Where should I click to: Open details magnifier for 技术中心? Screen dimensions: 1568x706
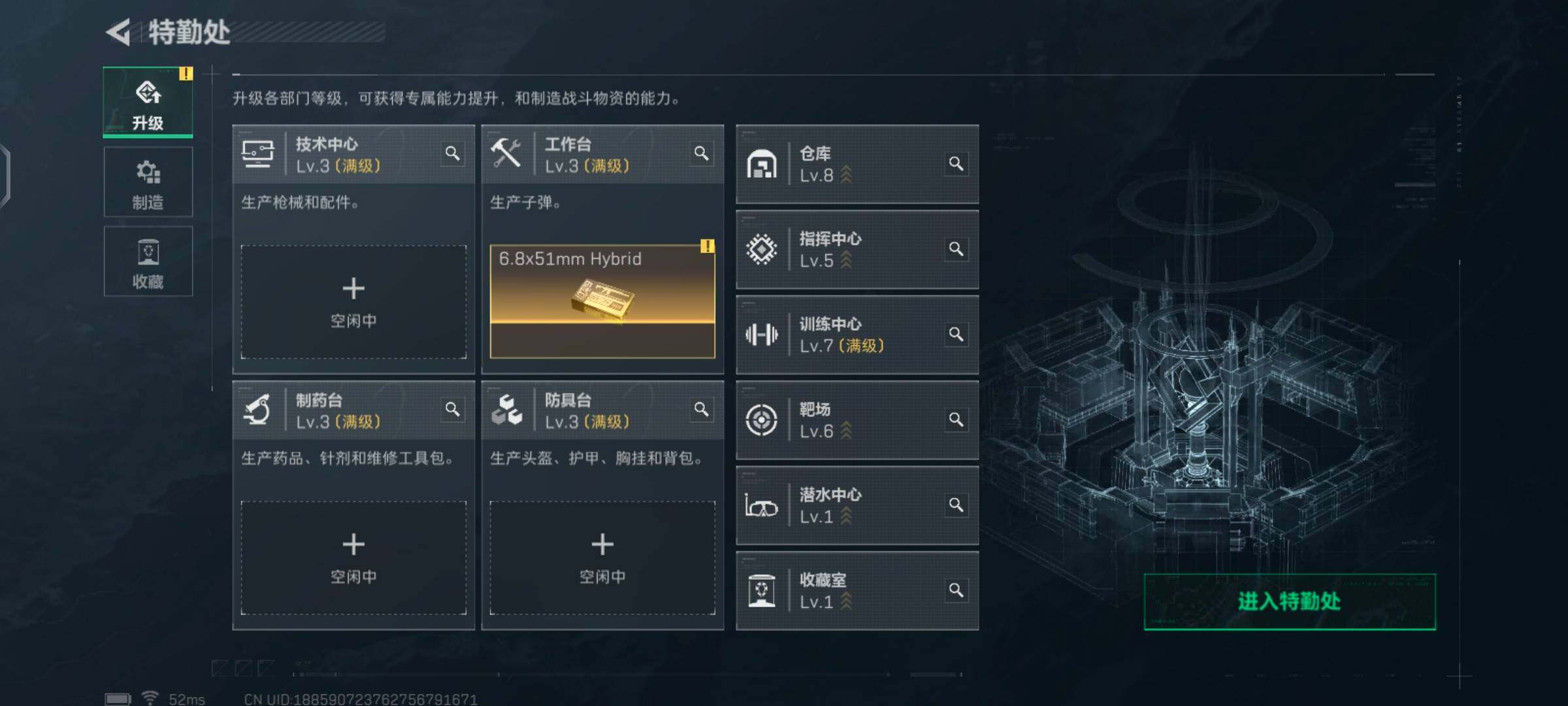coord(452,154)
